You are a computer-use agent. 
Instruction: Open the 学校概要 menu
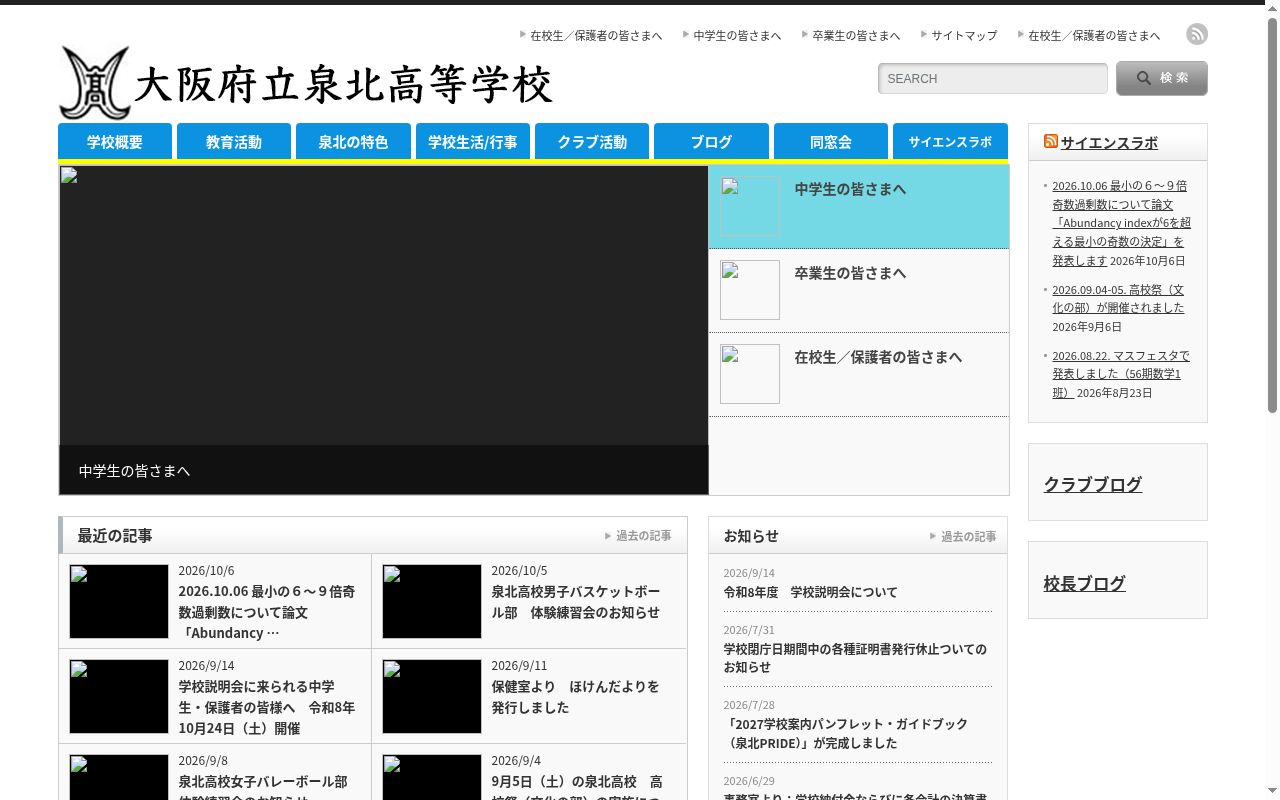[115, 142]
